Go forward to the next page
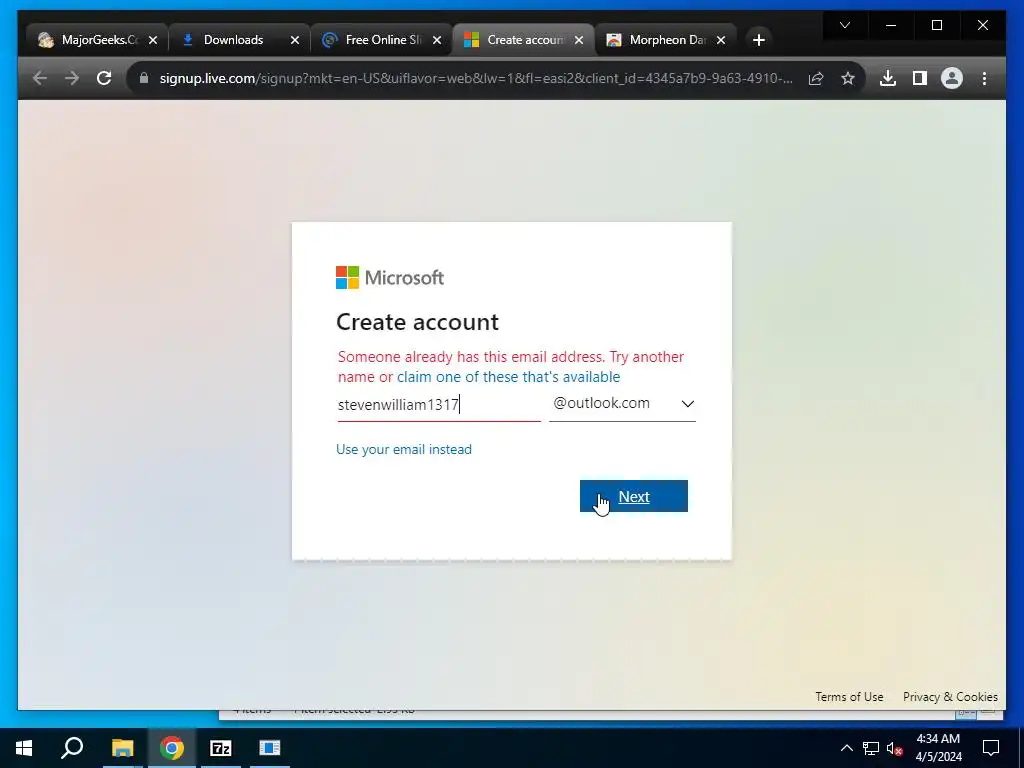The width and height of the screenshot is (1024, 768). coord(72,78)
